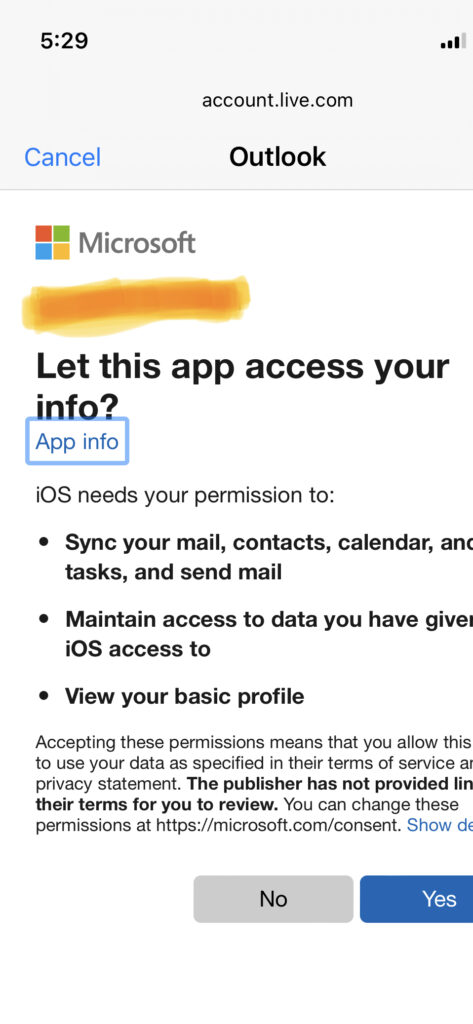Viewport: 473px width, 1024px height.
Task: Tap the 5:29 clock in status bar
Action: coord(64,41)
